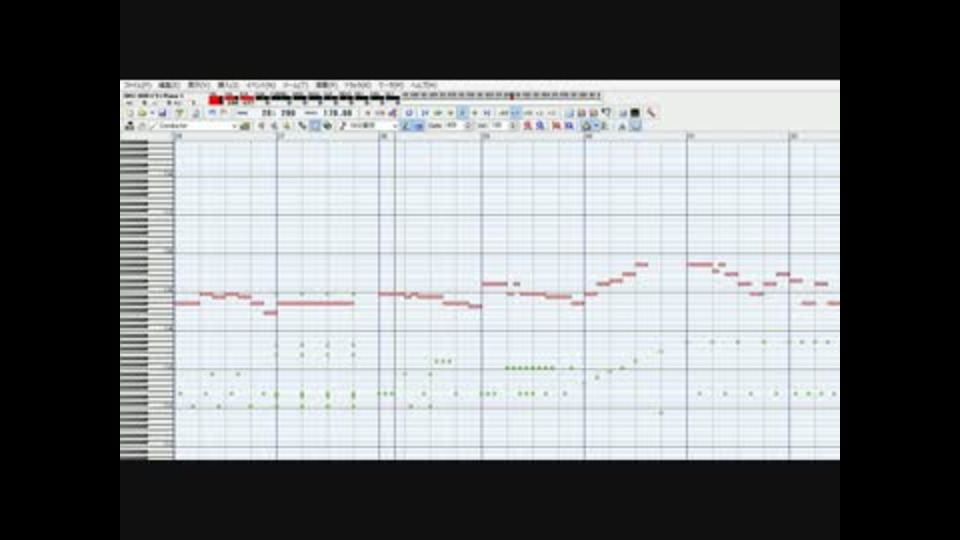
Task: Open the Insert menu (fourth menu)
Action: point(228,85)
